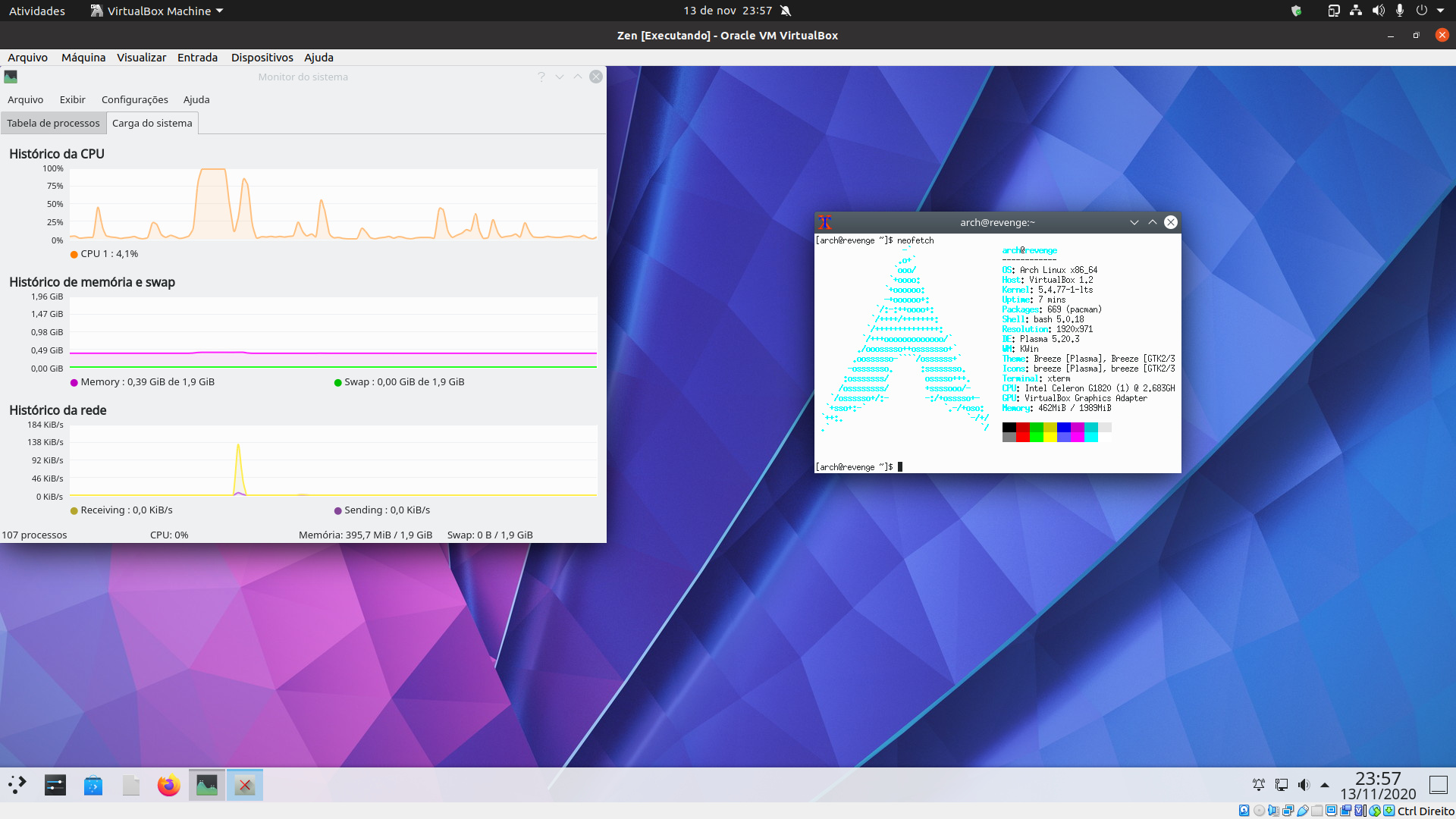Click Atividades in the top bar
The image size is (1456, 819).
tap(36, 11)
